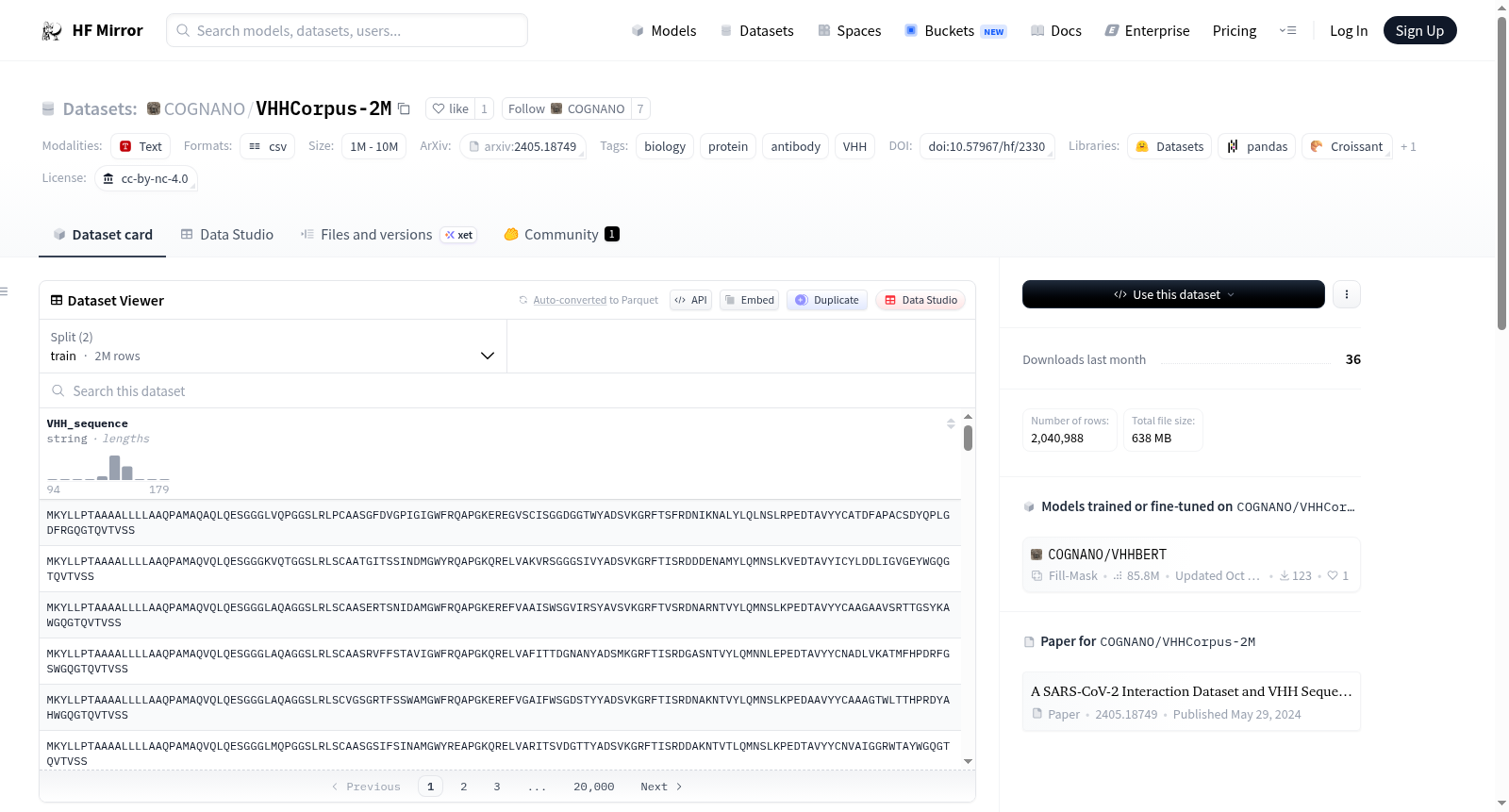The height and width of the screenshot is (812, 1509).
Task: Go to page 2 of the rows
Action: pyautogui.click(x=464, y=787)
